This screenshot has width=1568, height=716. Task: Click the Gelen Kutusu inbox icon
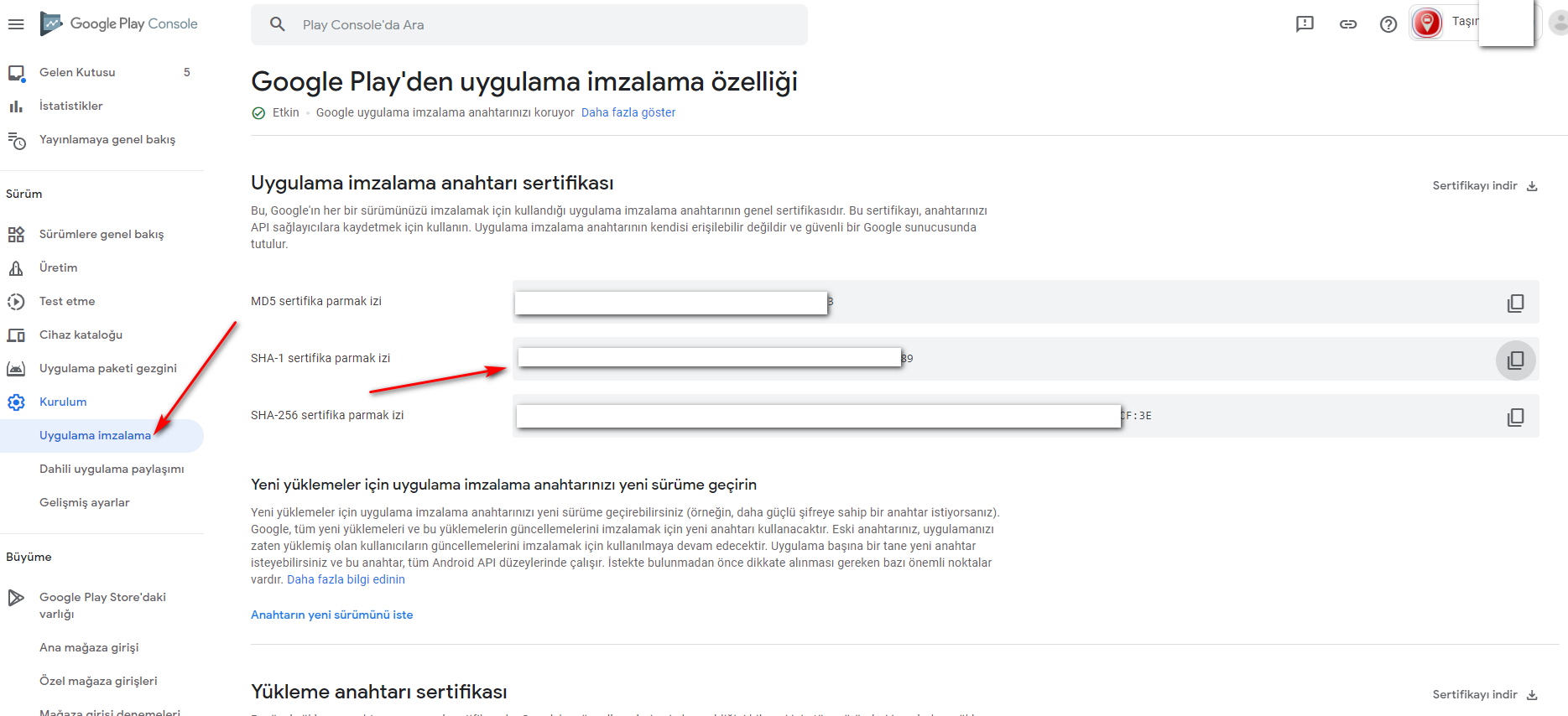[x=16, y=73]
